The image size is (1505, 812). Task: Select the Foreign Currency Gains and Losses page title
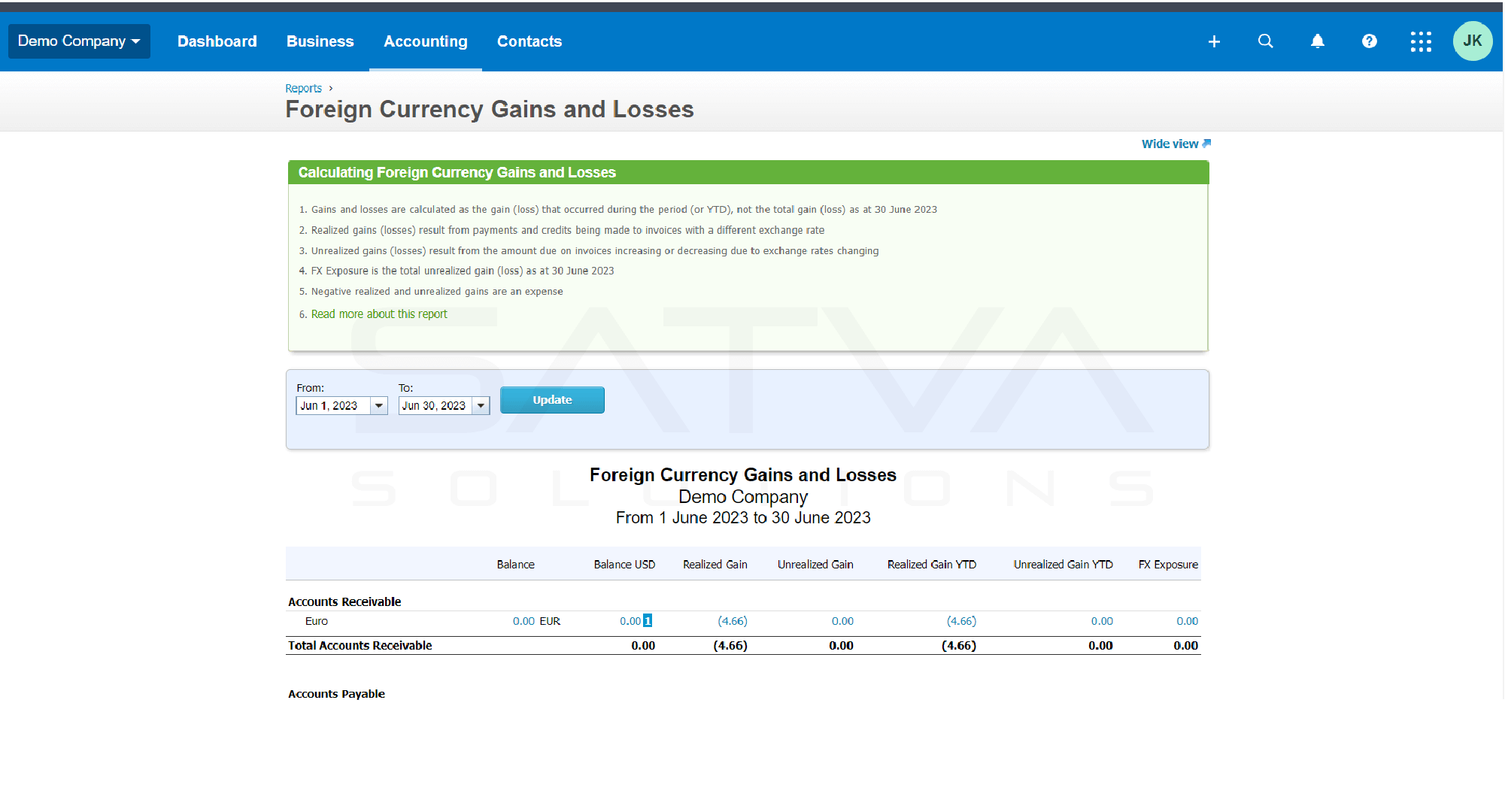490,109
